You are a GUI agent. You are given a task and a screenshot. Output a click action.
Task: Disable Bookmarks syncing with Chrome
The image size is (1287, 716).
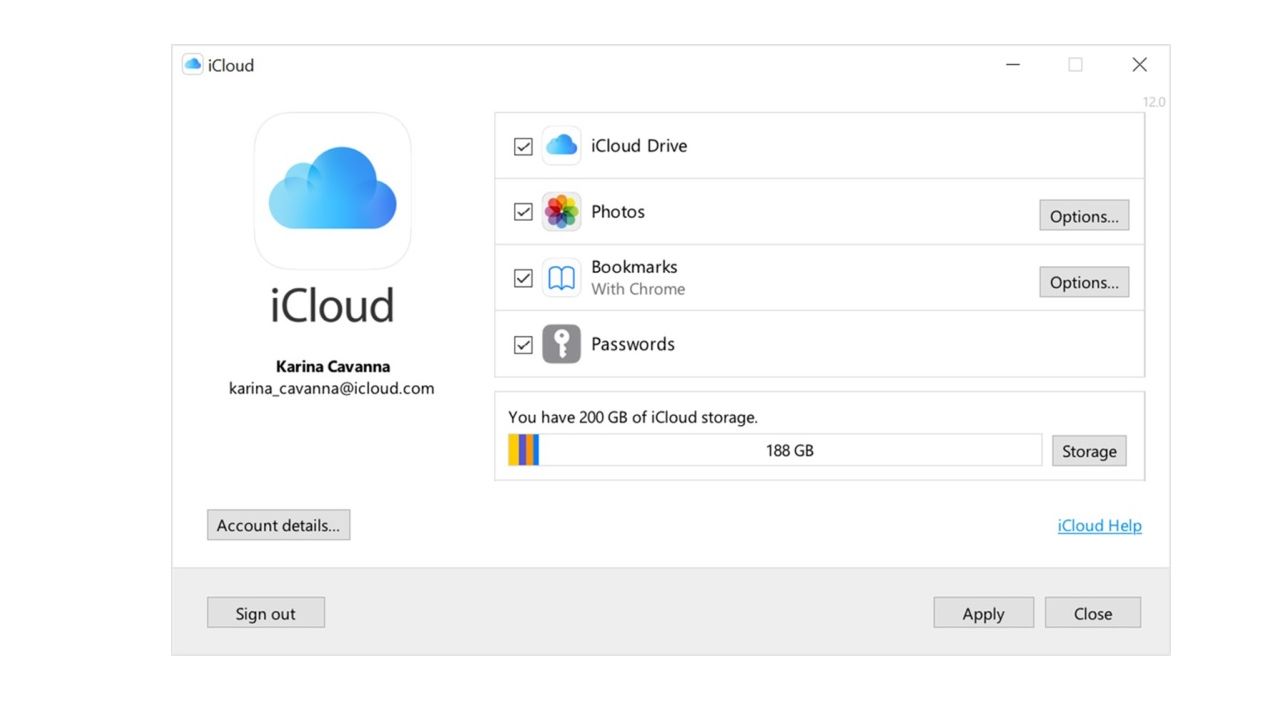click(522, 277)
